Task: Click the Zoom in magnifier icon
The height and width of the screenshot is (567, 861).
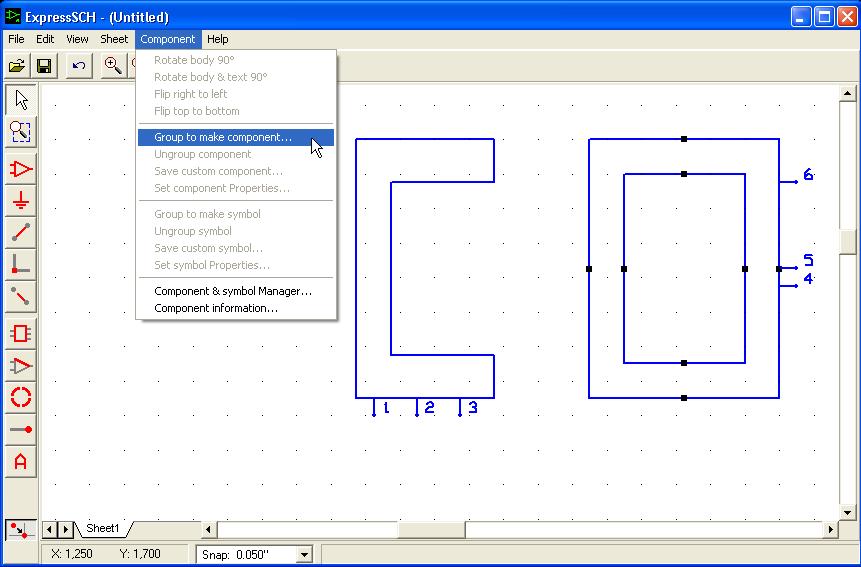Action: coord(113,66)
